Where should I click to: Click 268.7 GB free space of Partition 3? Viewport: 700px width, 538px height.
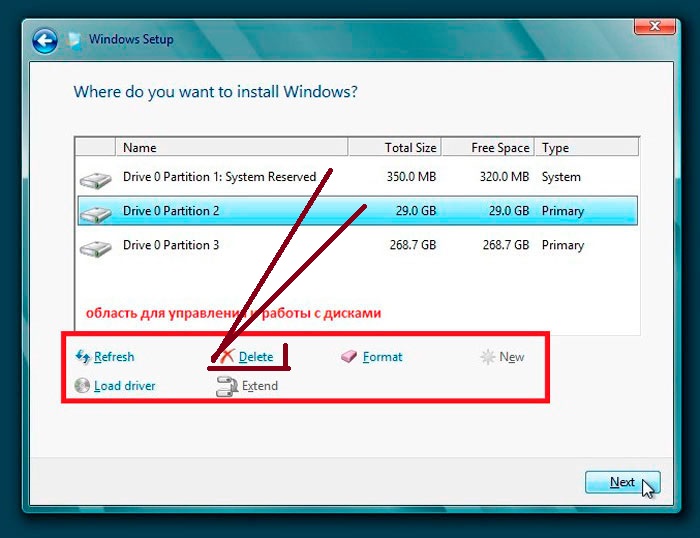pyautogui.click(x=506, y=245)
